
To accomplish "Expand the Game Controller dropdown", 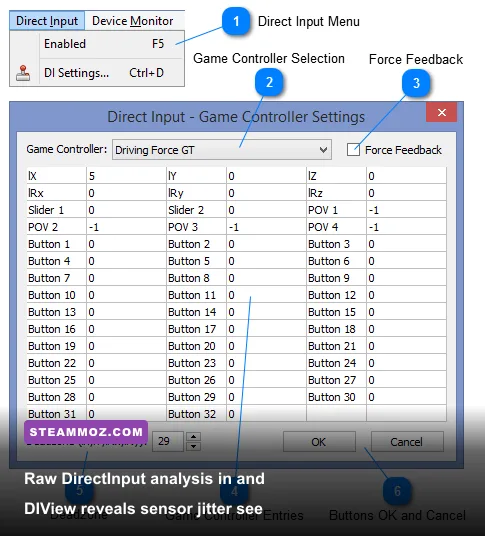I will [x=222, y=150].
